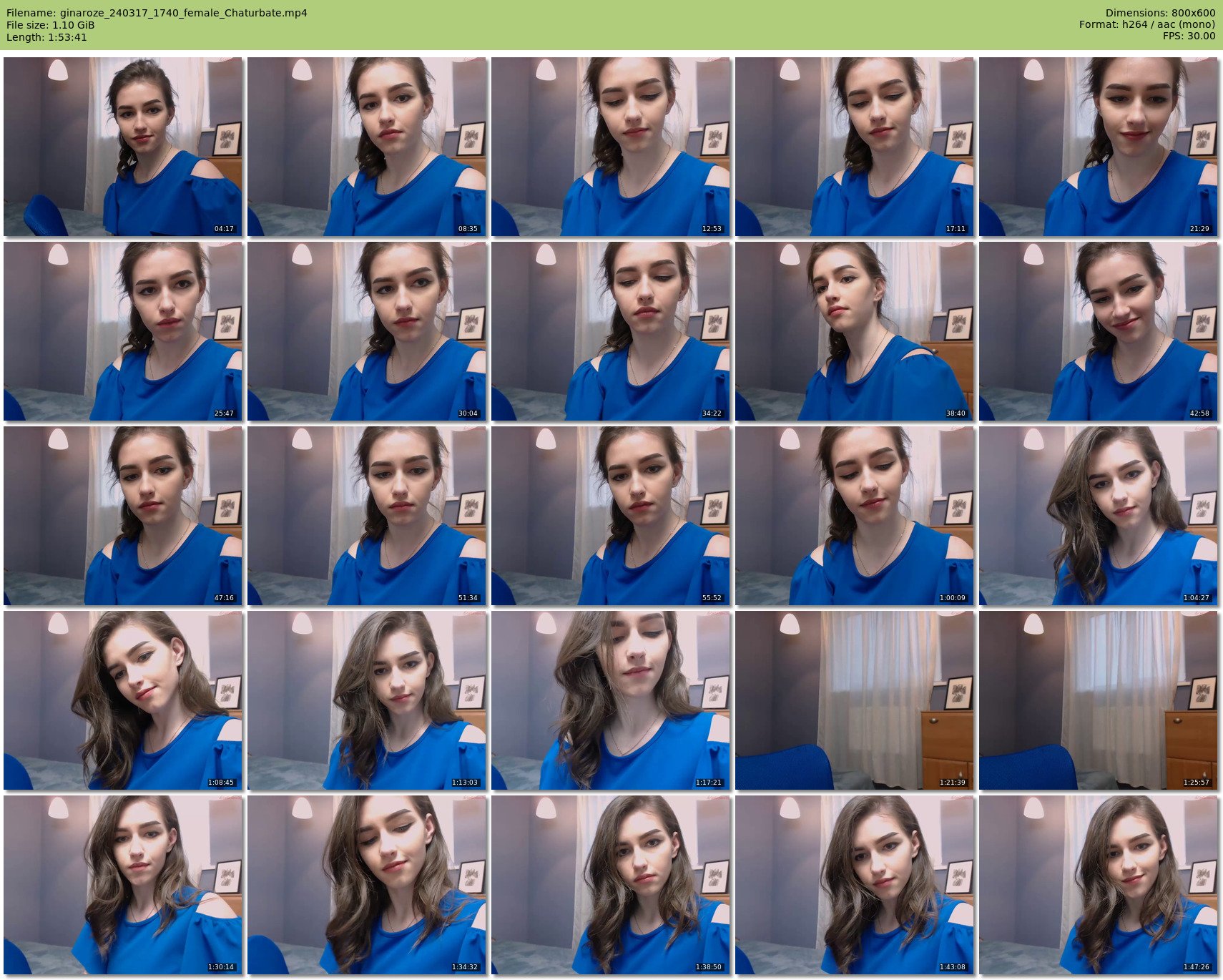The height and width of the screenshot is (980, 1223).
Task: Select the frame stamped 1:00:09
Action: pos(855,516)
